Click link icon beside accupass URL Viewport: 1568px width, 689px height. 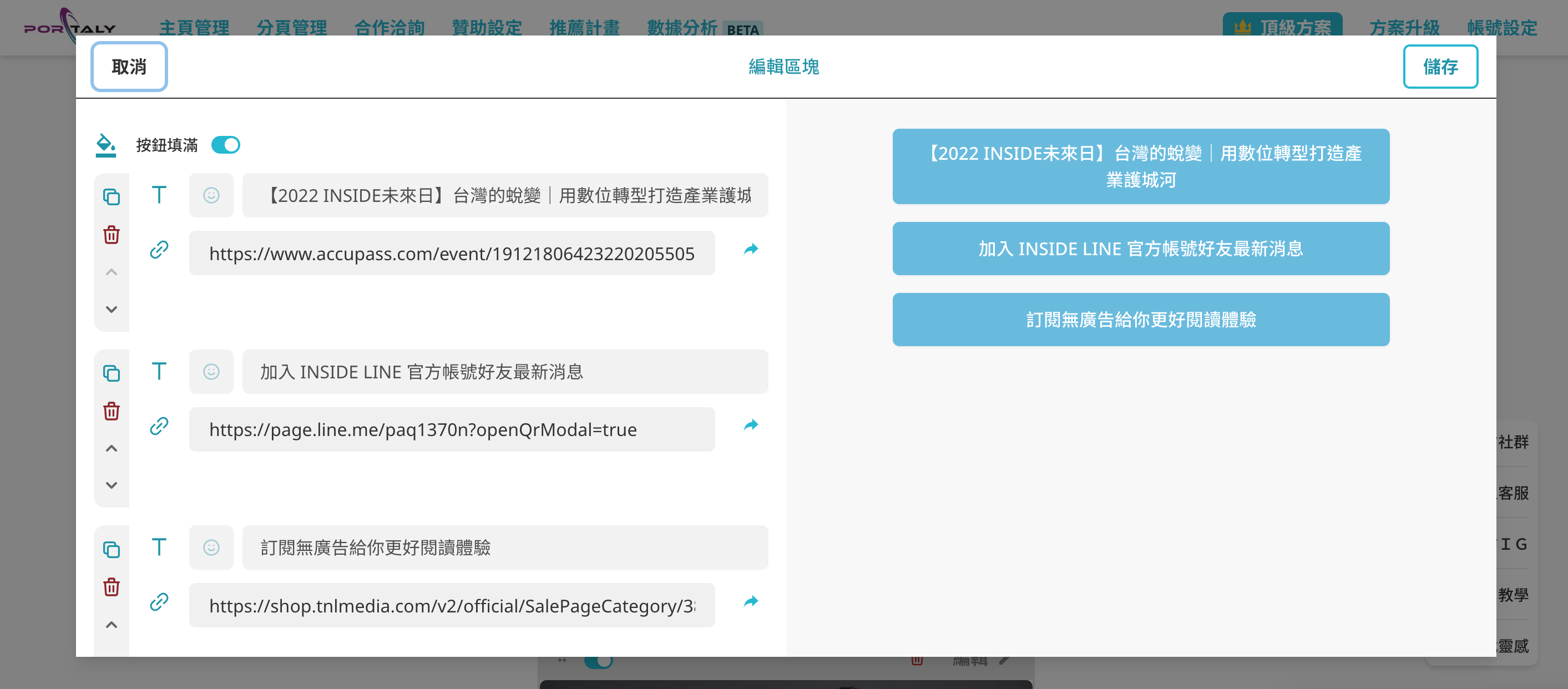[x=159, y=250]
